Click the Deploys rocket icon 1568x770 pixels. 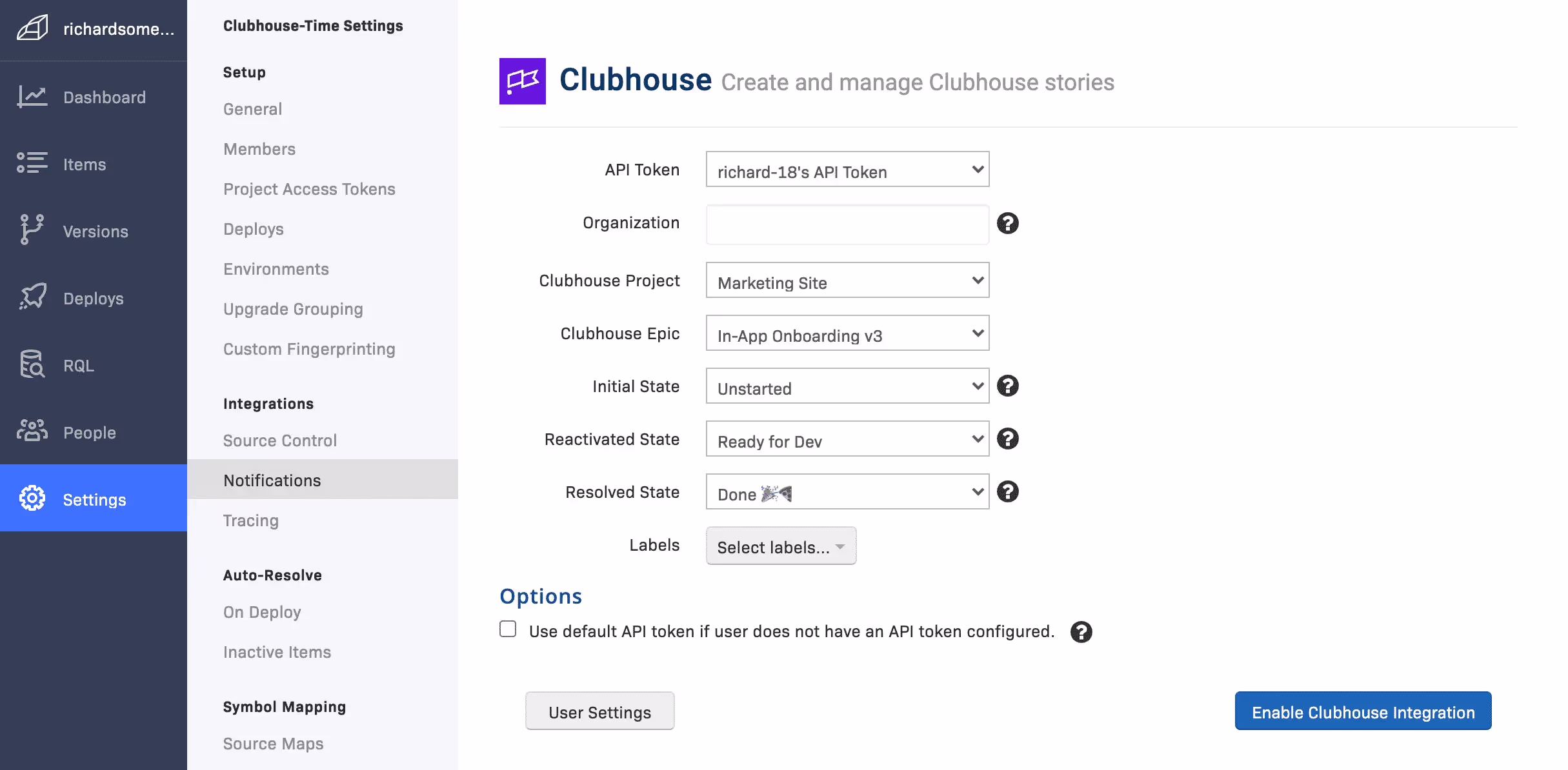pos(32,297)
